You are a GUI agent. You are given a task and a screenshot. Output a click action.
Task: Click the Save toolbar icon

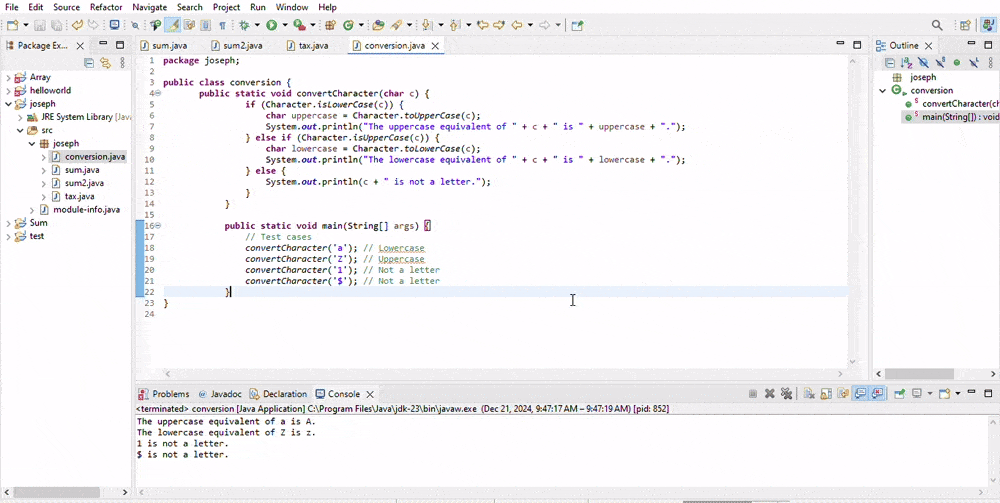pyautogui.click(x=40, y=26)
